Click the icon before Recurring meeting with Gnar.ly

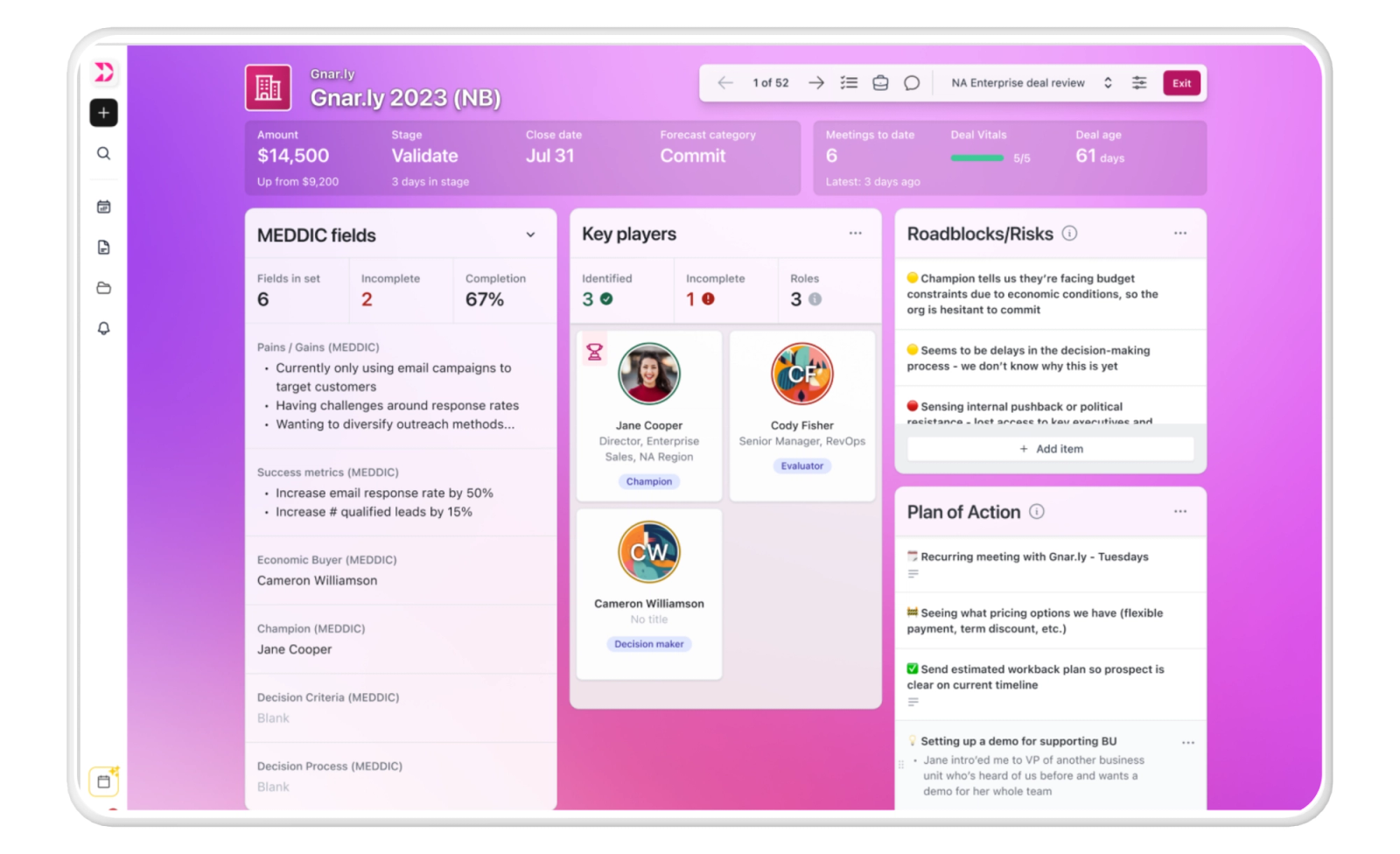click(913, 556)
